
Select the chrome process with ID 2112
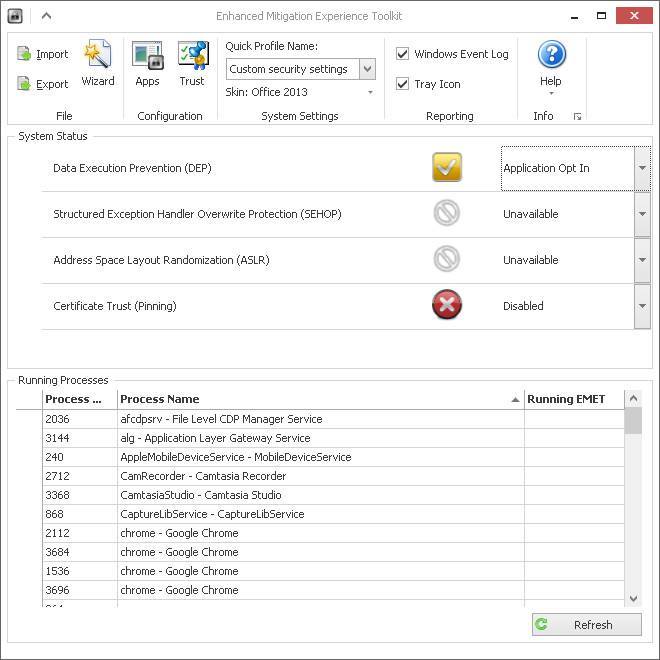tap(333, 533)
